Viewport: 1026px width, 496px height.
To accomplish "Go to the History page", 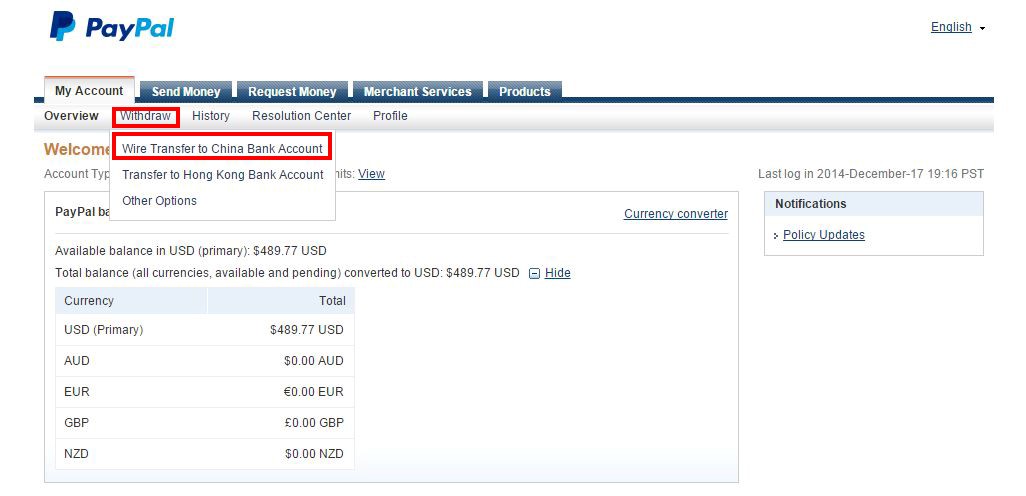I will [x=211, y=116].
